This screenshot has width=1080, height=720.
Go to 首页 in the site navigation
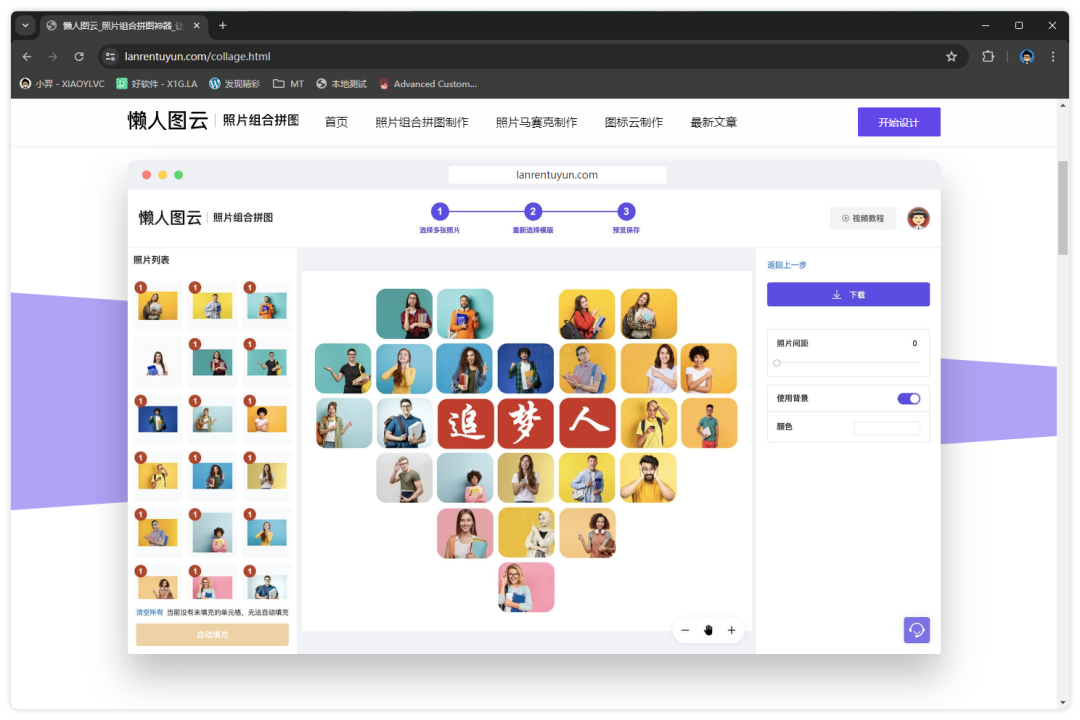click(336, 122)
